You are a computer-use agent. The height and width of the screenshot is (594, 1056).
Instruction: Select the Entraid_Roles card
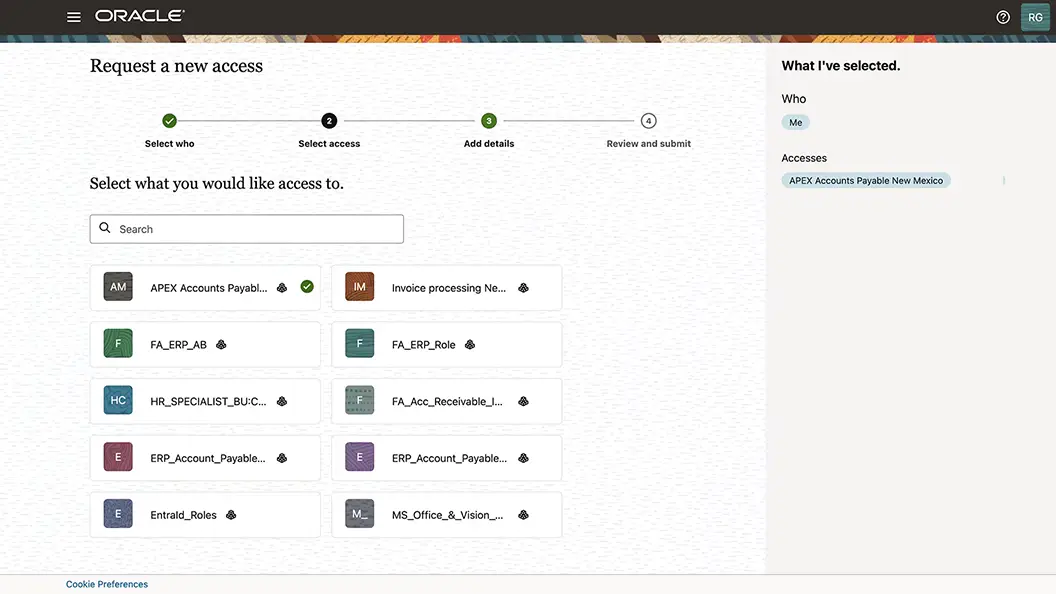[x=205, y=515]
